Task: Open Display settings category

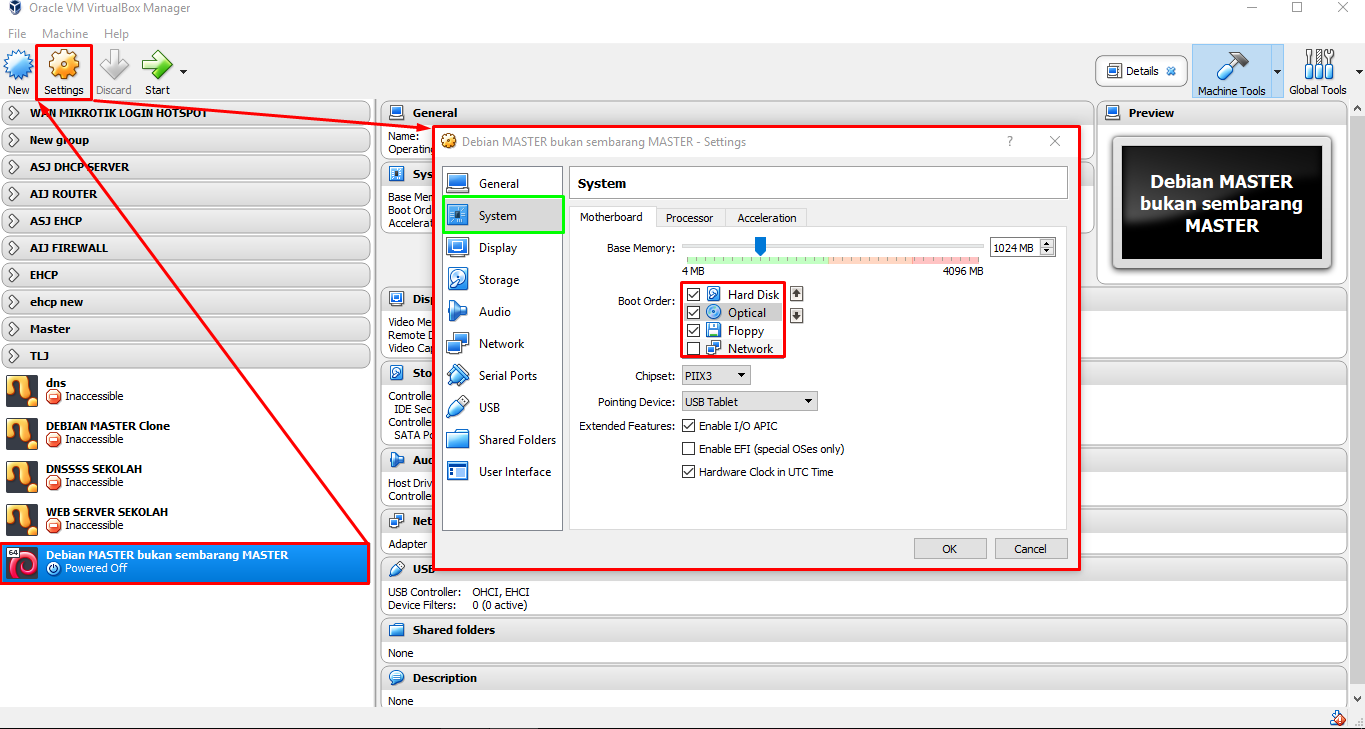Action: tap(503, 248)
